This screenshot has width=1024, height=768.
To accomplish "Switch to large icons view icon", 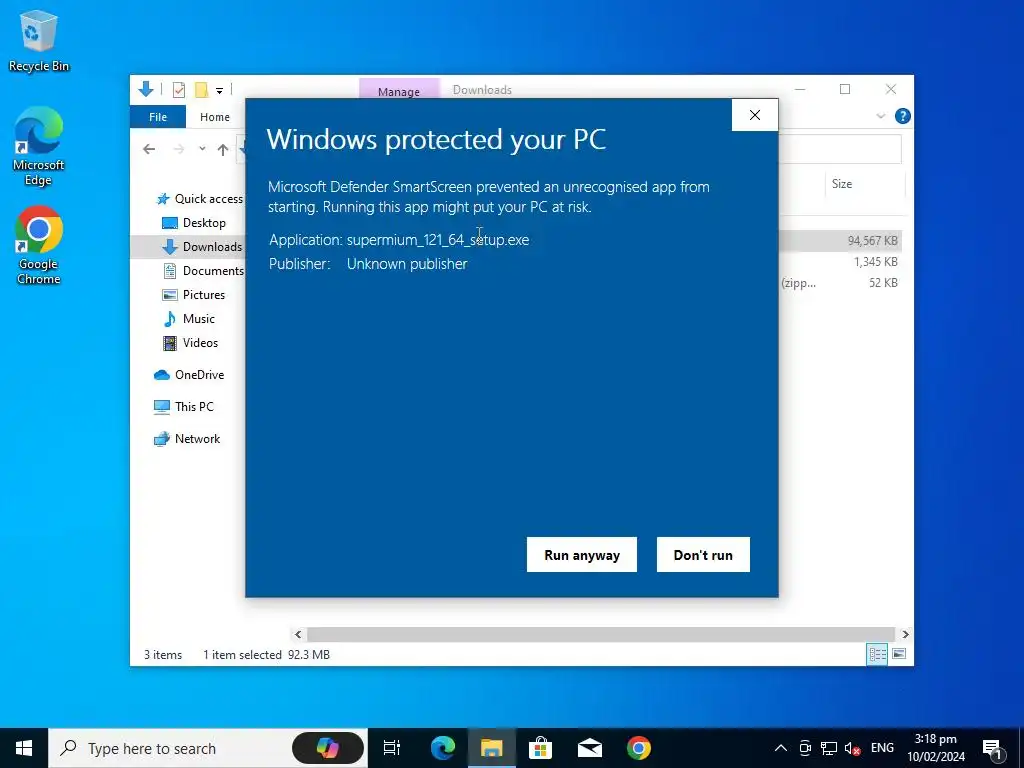I will [899, 654].
